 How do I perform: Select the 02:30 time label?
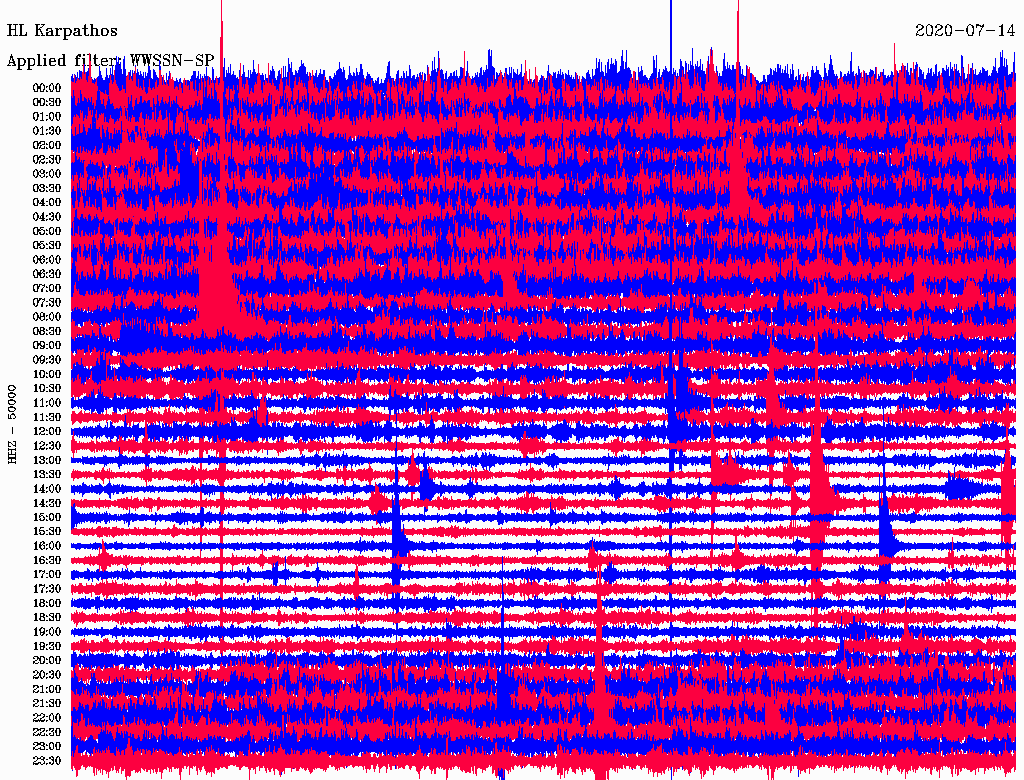click(x=47, y=160)
